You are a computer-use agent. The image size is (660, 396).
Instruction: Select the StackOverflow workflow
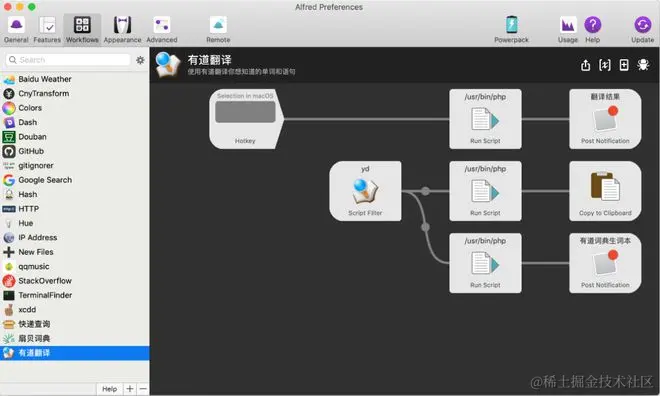point(75,281)
